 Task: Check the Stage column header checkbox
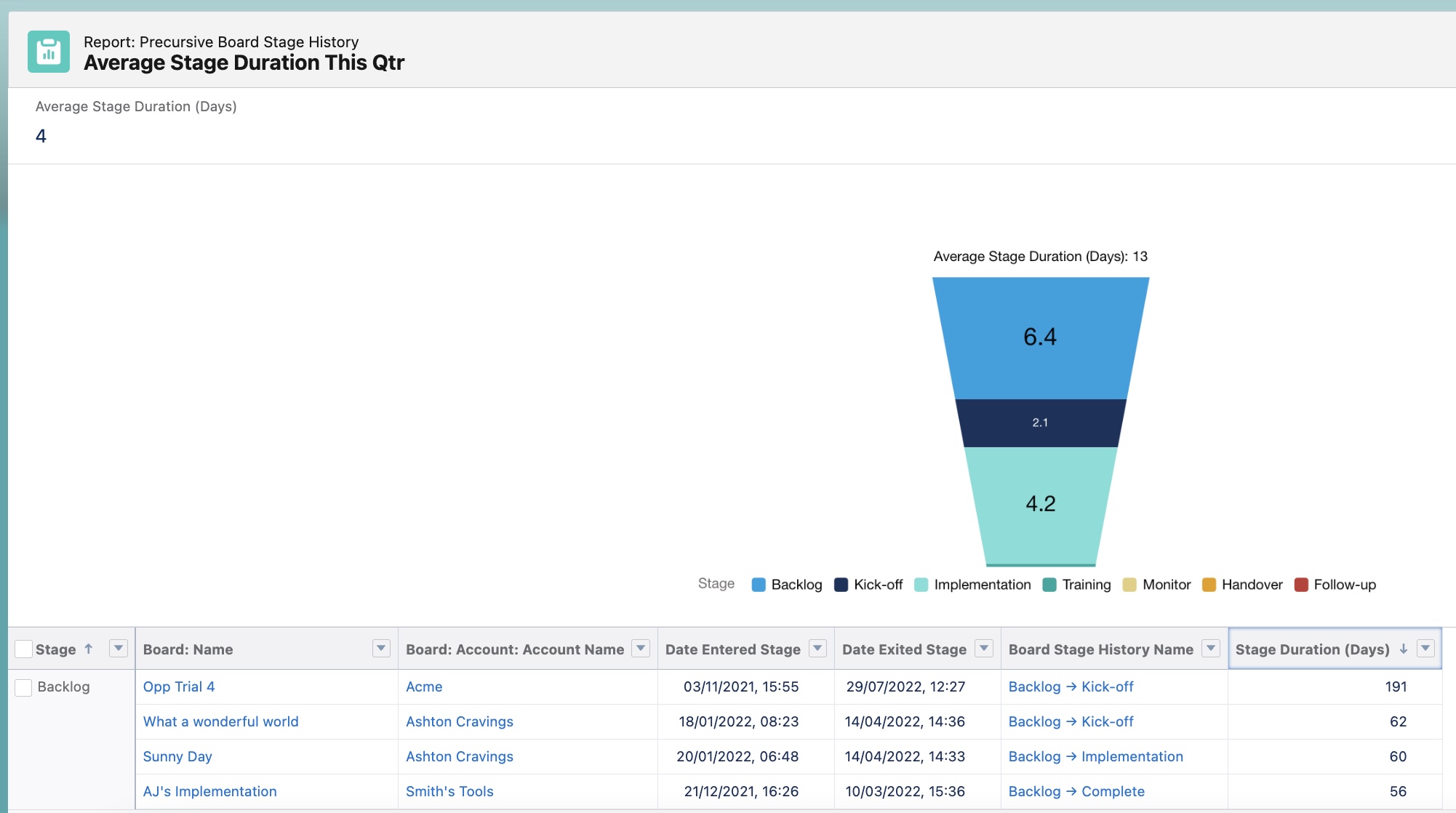pyautogui.click(x=23, y=649)
